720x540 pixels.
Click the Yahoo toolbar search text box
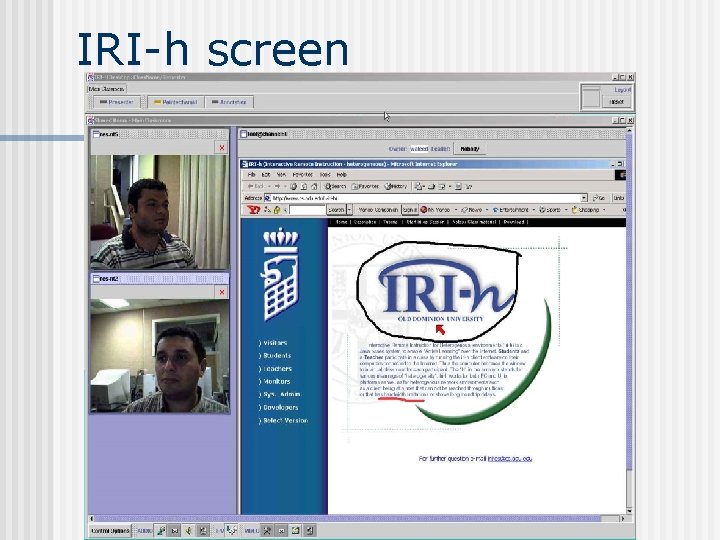[307, 210]
